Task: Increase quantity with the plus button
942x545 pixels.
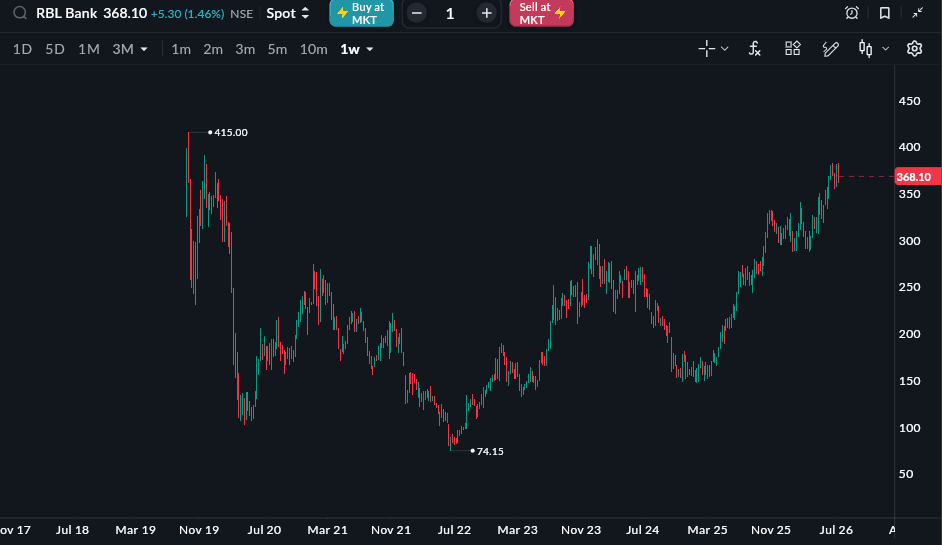Action: point(487,13)
